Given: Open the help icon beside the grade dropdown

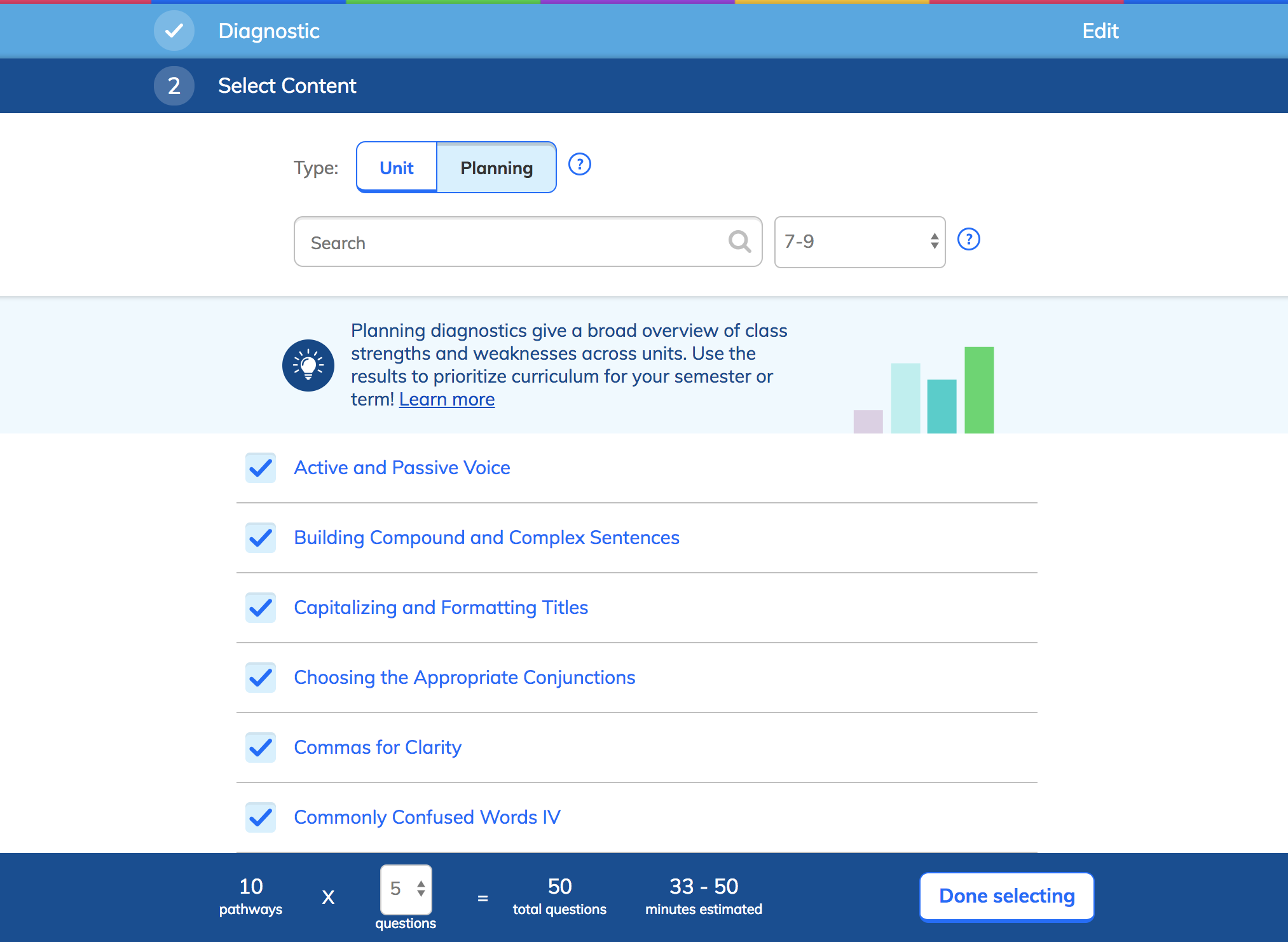Looking at the screenshot, I should (x=968, y=240).
